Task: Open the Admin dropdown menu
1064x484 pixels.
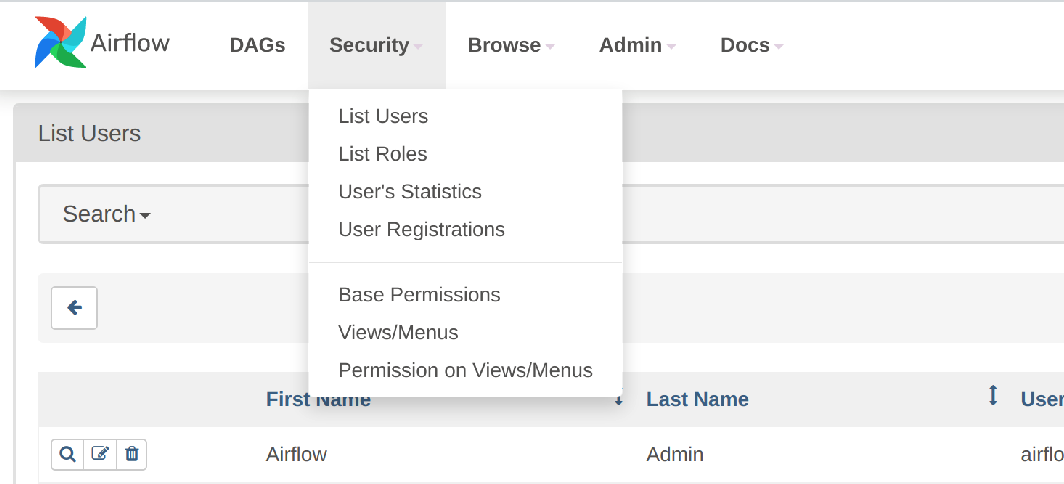Action: click(637, 45)
